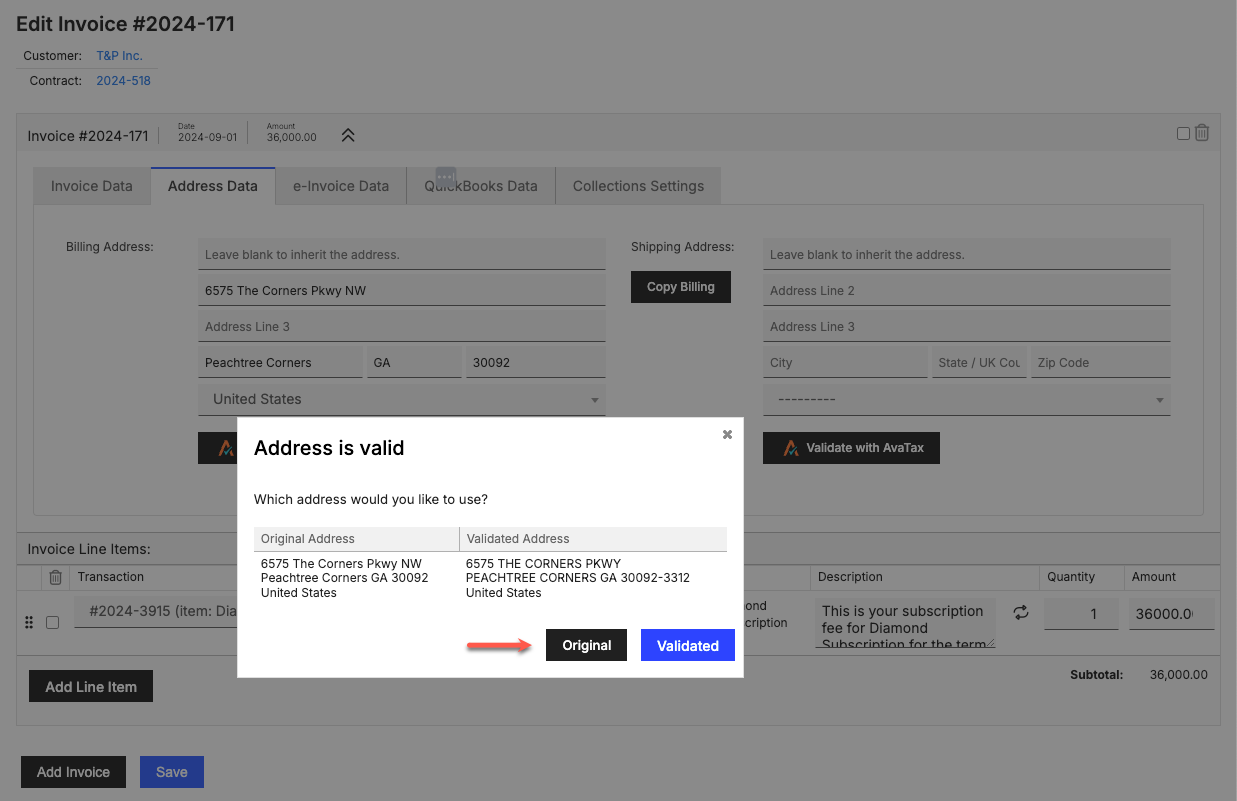The width and height of the screenshot is (1237, 801).
Task: Switch to the Invoice Data tab
Action: coord(92,186)
